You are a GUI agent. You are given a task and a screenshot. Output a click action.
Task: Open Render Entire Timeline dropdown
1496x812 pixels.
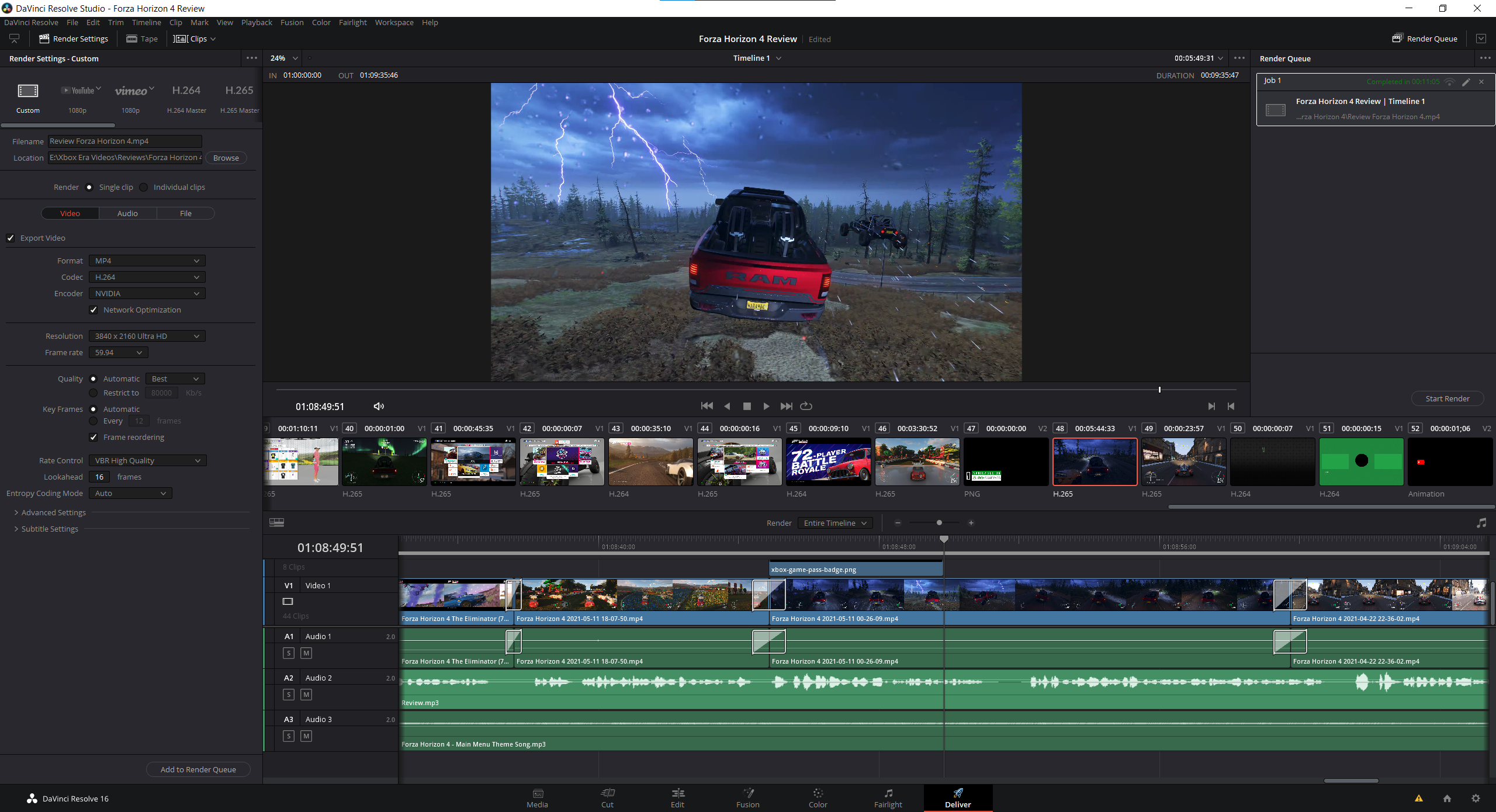tap(835, 523)
